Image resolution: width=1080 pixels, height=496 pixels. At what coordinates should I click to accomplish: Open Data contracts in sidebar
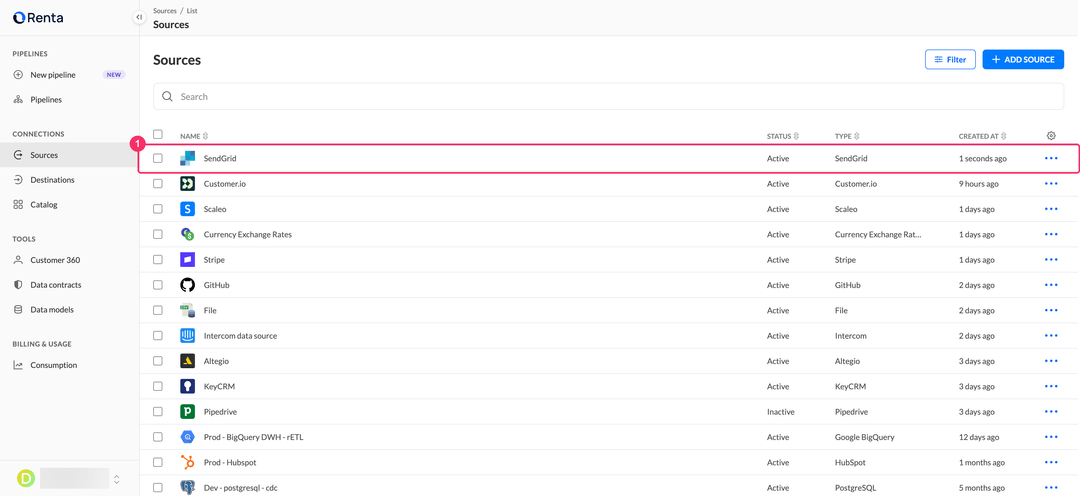click(69, 285)
